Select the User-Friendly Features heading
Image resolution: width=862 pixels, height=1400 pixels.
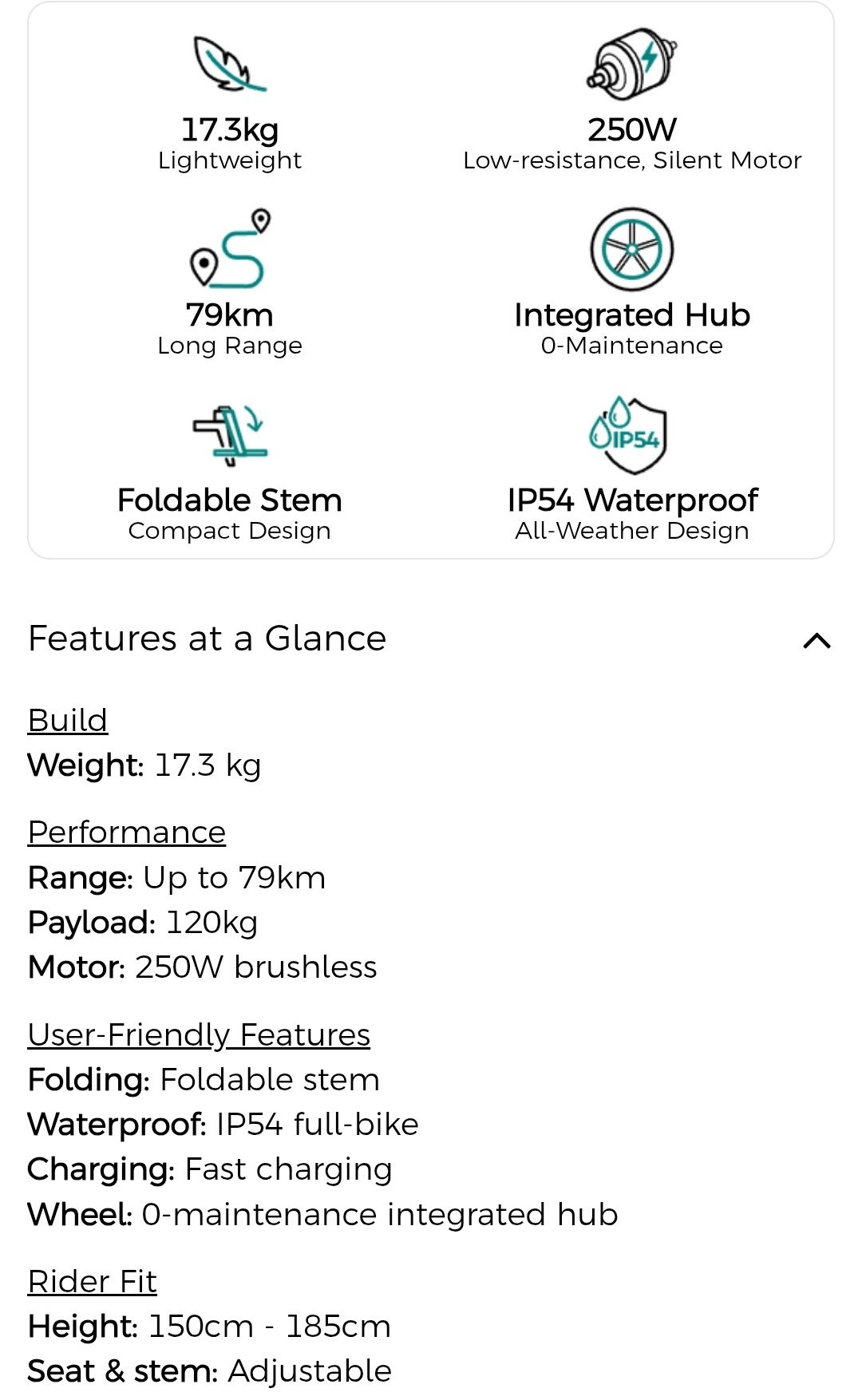pyautogui.click(x=199, y=1034)
